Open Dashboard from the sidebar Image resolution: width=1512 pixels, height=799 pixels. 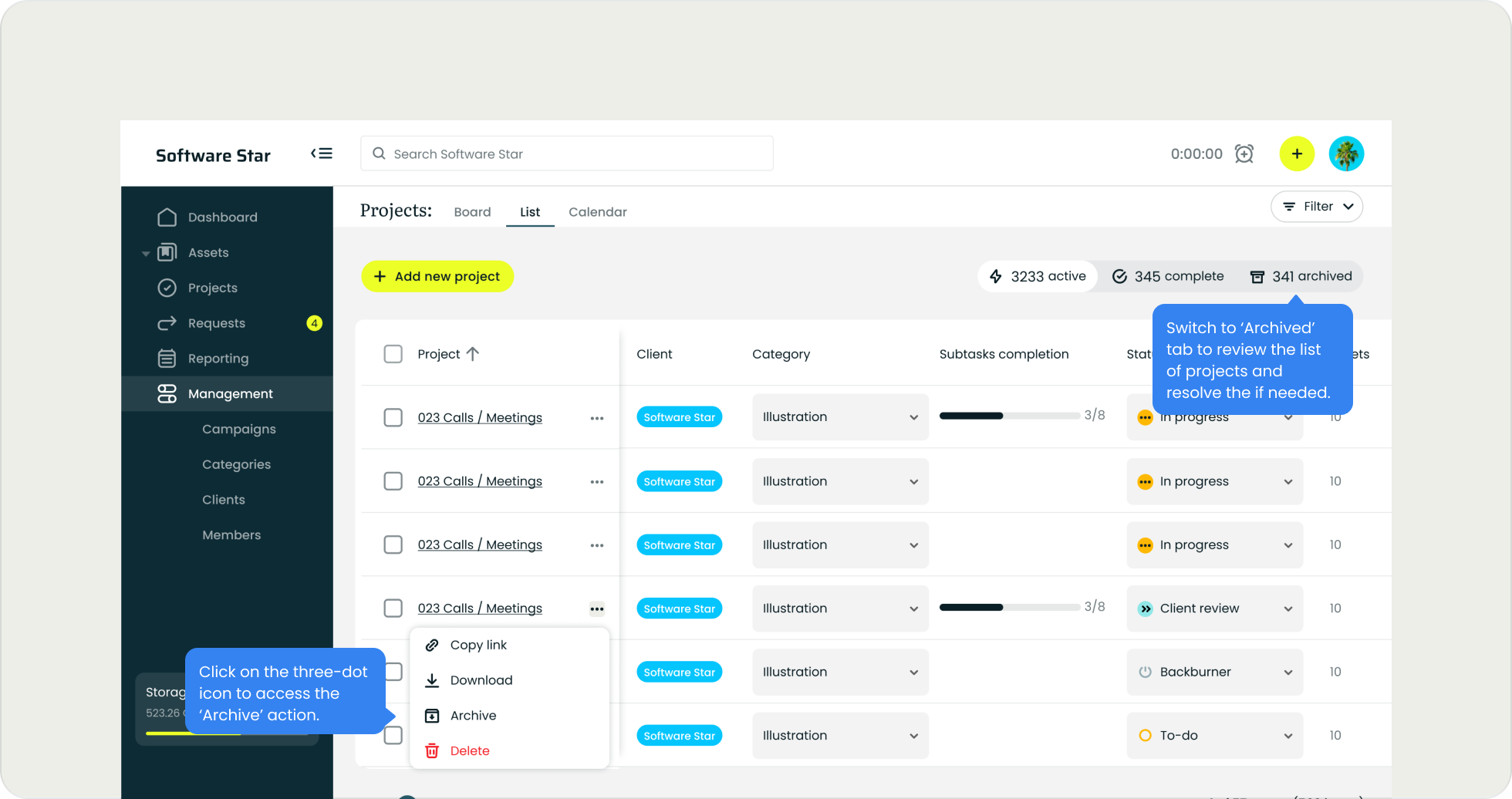pyautogui.click(x=222, y=217)
